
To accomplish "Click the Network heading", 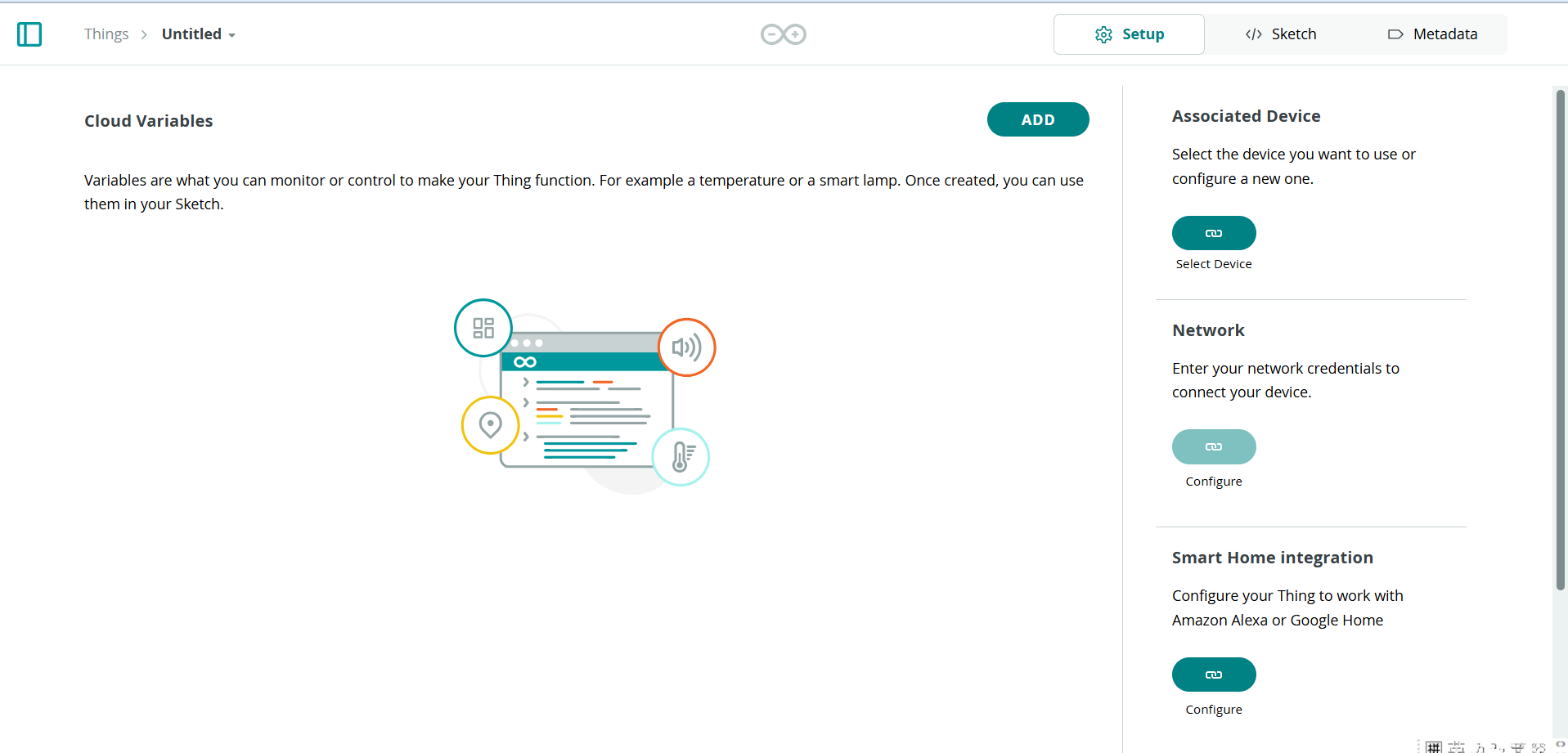I will click(x=1208, y=330).
